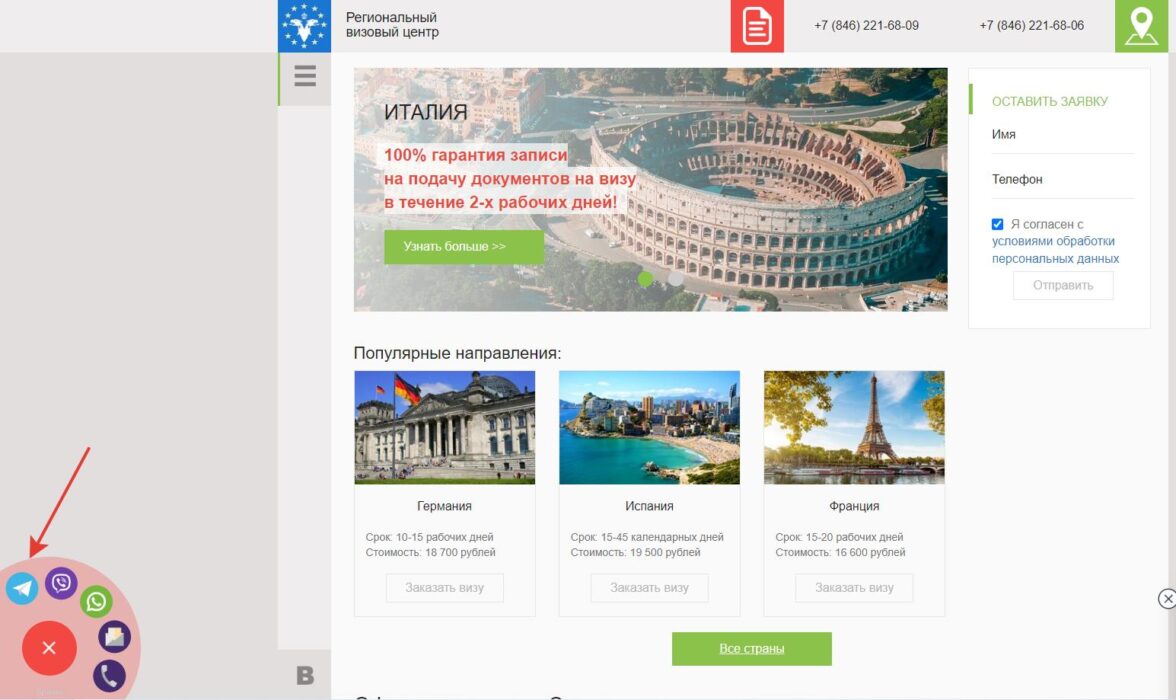Click the Телефон input field
Screen dimensions: 1176x700
click(x=1063, y=180)
